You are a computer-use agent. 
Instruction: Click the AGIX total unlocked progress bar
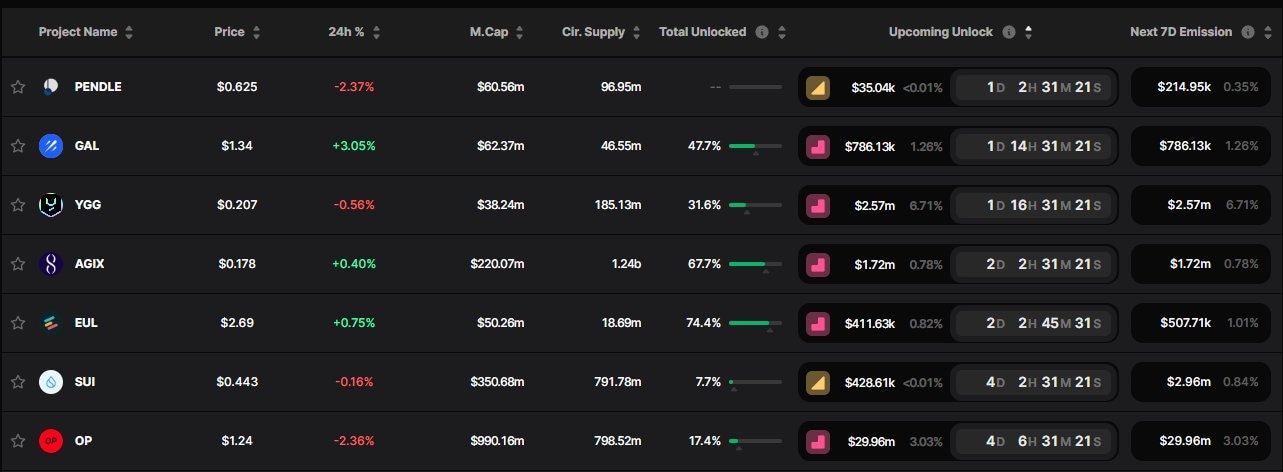[755, 264]
